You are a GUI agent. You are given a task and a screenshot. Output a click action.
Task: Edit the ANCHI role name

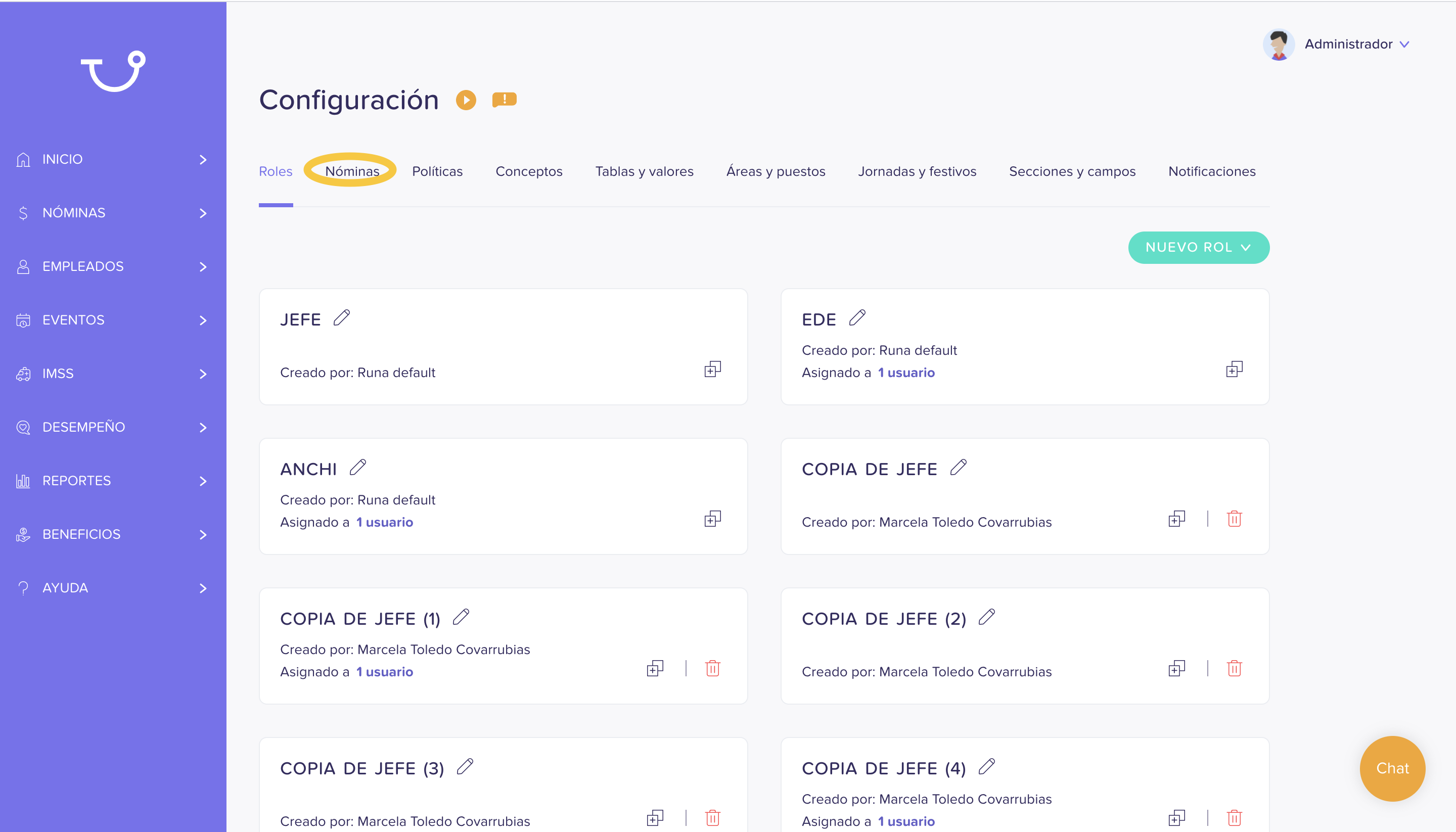tap(358, 468)
